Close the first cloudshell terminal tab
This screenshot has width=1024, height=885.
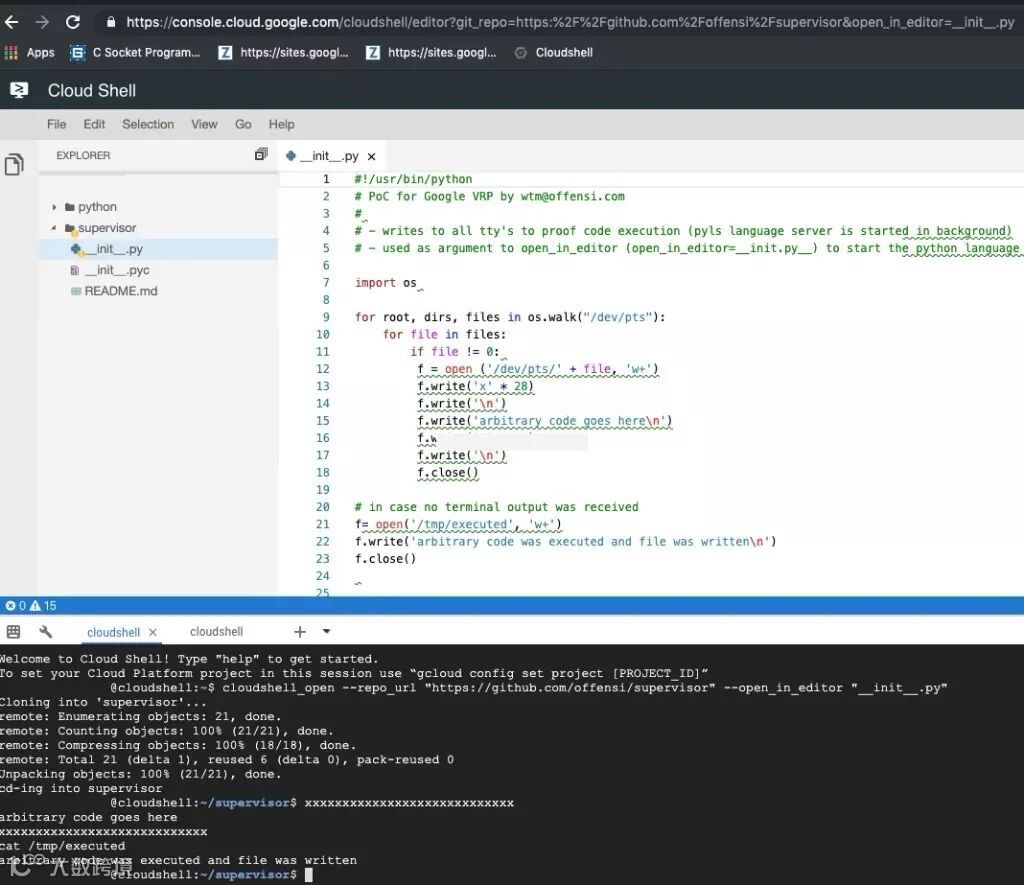pyautogui.click(x=153, y=632)
